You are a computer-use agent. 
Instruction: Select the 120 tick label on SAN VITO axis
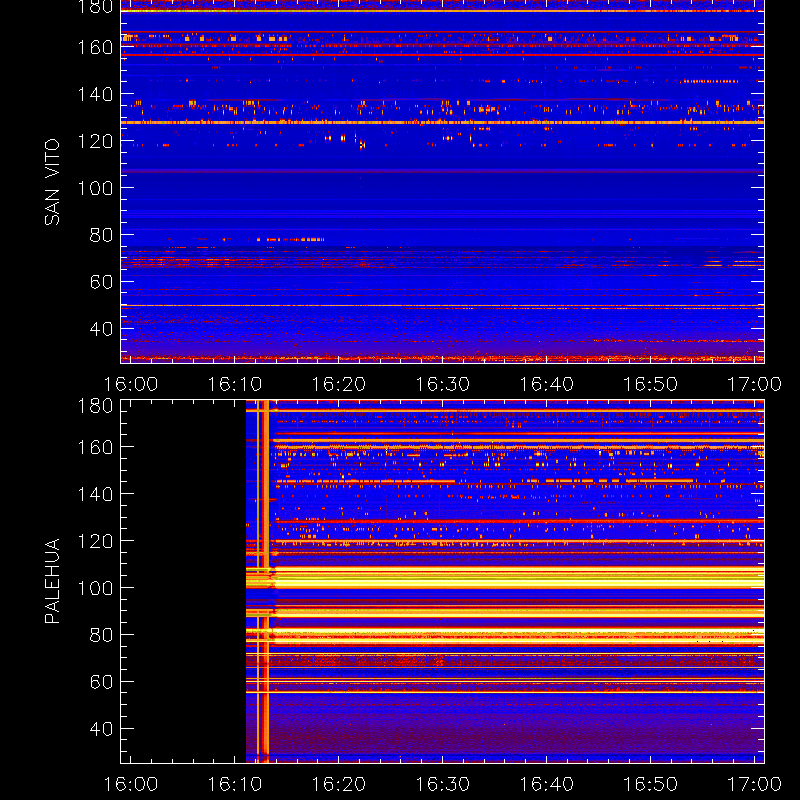[x=95, y=141]
